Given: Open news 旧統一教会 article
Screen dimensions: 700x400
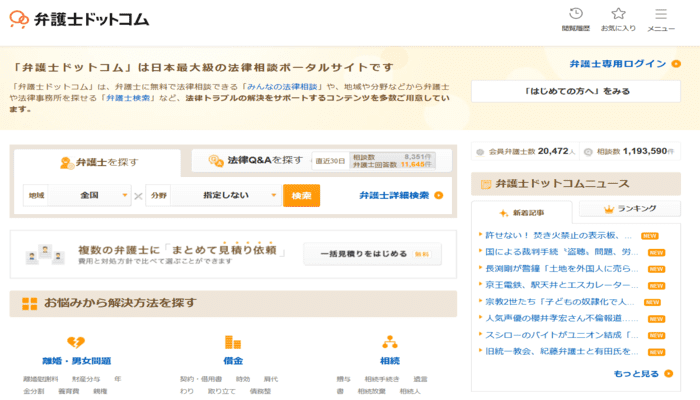Looking at the screenshot, I should pos(562,351).
